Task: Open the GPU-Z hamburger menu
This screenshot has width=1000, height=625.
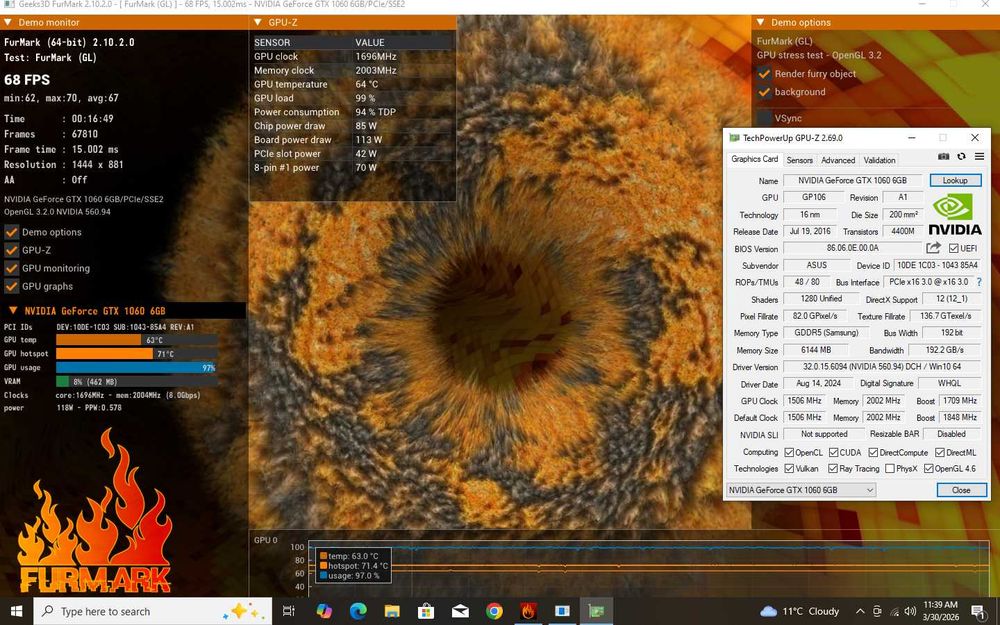Action: [979, 157]
